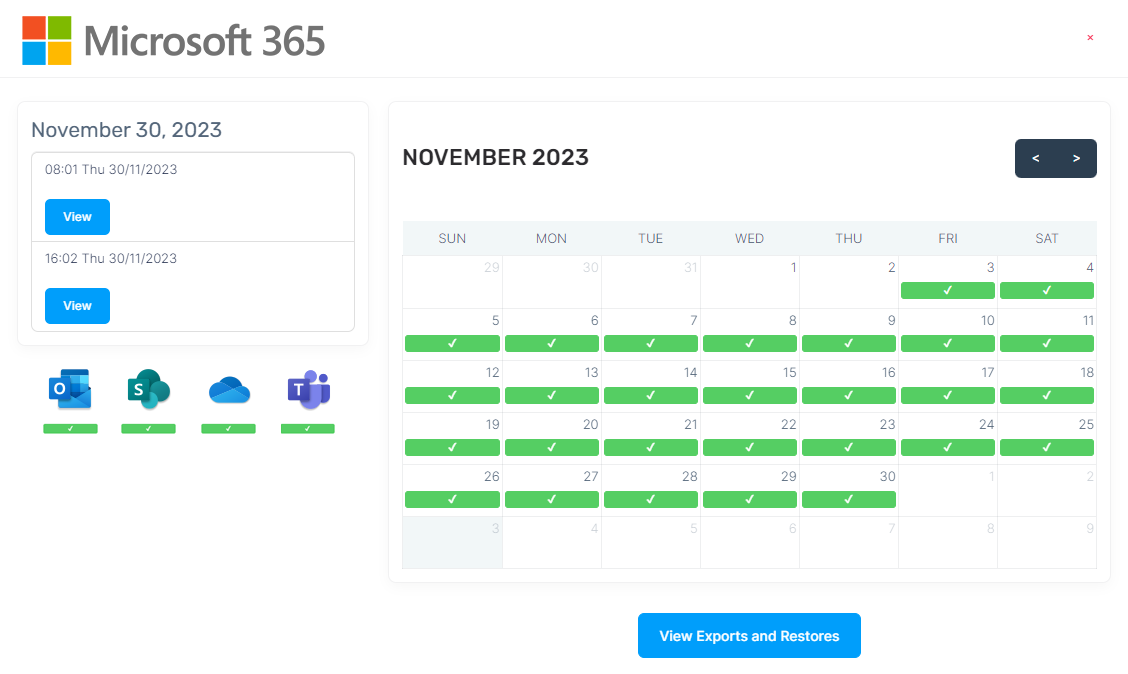The width and height of the screenshot is (1128, 674).
Task: Select the THU column header
Action: (849, 238)
